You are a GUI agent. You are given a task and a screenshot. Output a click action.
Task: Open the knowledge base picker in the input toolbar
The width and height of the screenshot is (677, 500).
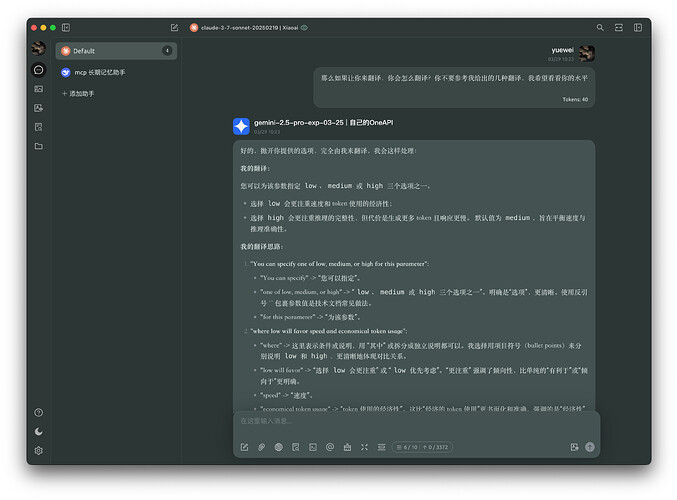click(x=296, y=447)
